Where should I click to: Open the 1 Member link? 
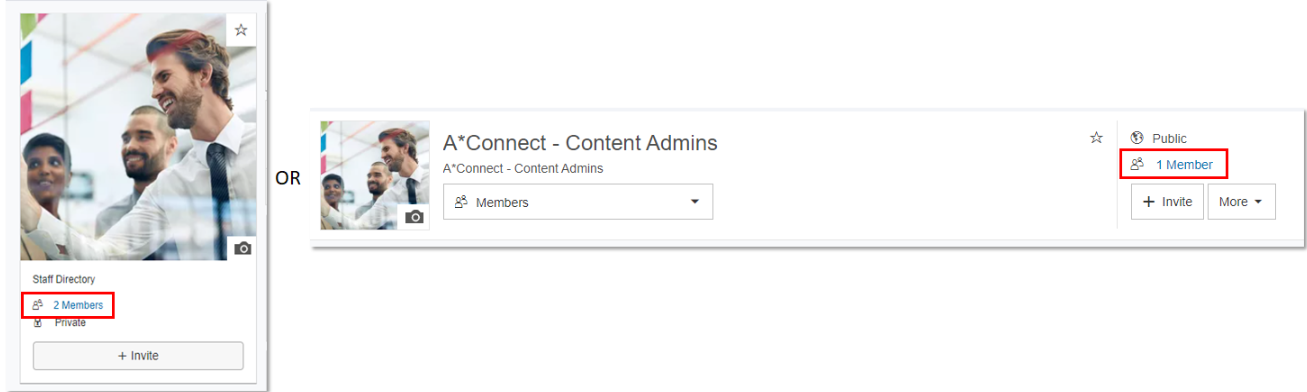1184,165
